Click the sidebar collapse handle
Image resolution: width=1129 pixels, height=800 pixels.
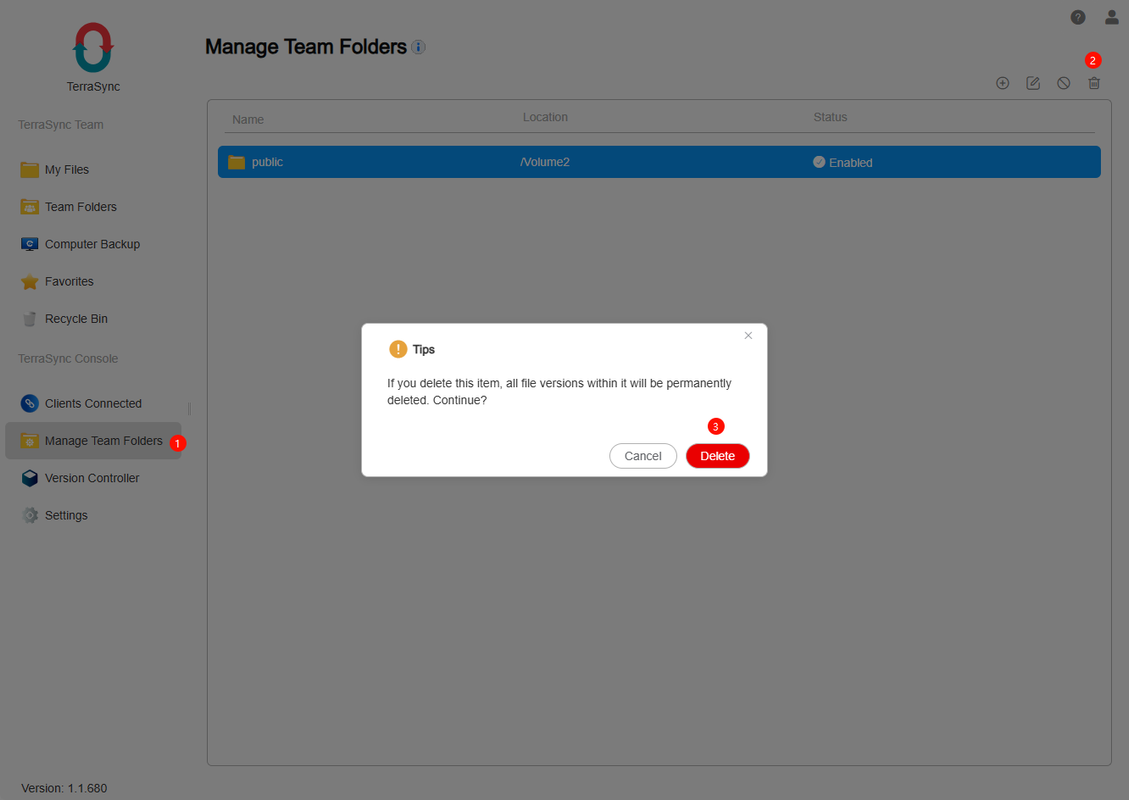click(189, 408)
